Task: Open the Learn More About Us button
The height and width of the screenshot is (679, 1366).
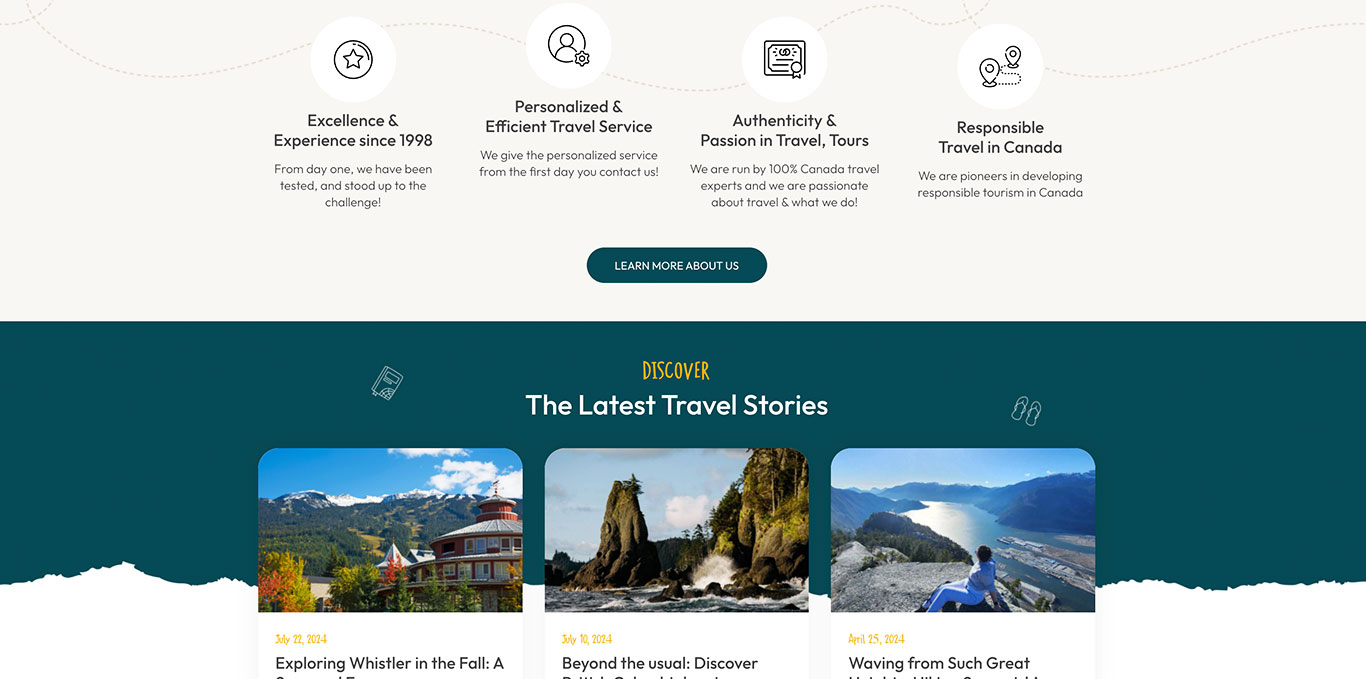Action: coord(677,265)
